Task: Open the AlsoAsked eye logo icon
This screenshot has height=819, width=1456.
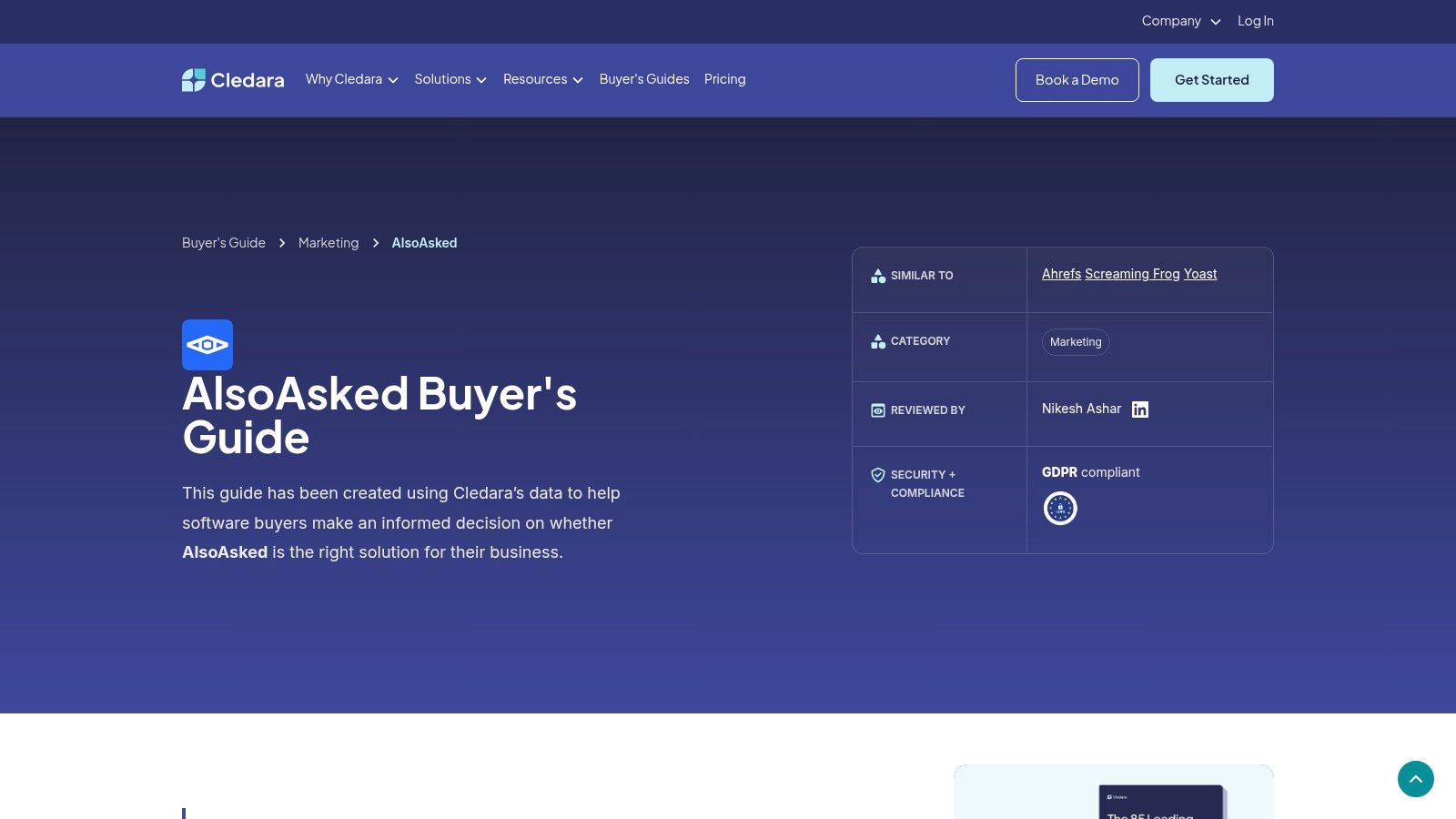Action: click(x=207, y=345)
